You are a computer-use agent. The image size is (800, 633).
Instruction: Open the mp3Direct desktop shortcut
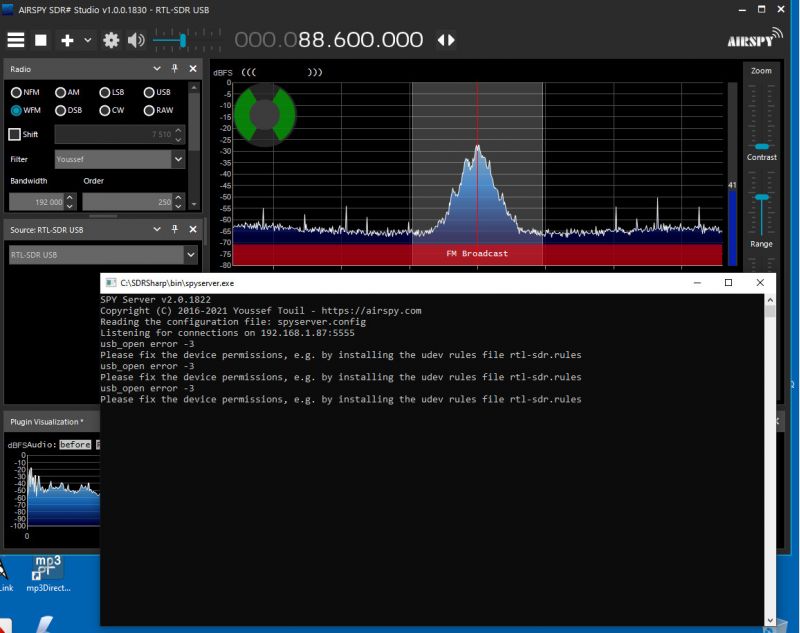tap(48, 573)
